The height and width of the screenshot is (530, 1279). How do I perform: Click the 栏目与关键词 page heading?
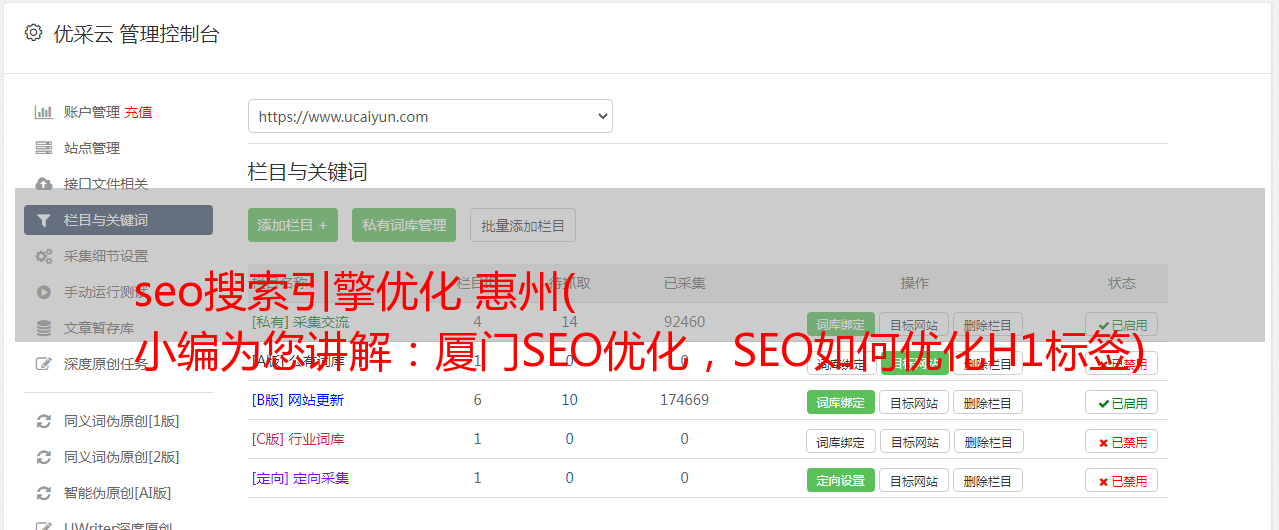pyautogui.click(x=308, y=172)
